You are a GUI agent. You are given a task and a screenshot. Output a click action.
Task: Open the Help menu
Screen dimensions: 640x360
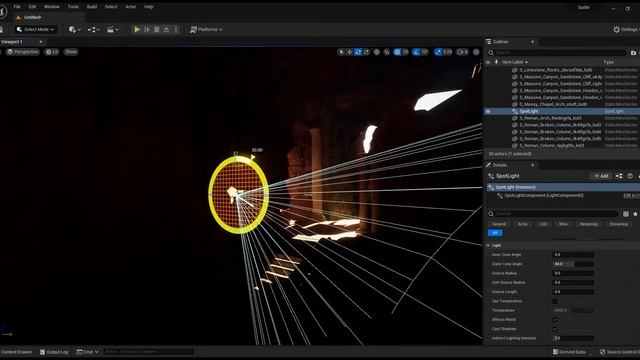point(149,7)
